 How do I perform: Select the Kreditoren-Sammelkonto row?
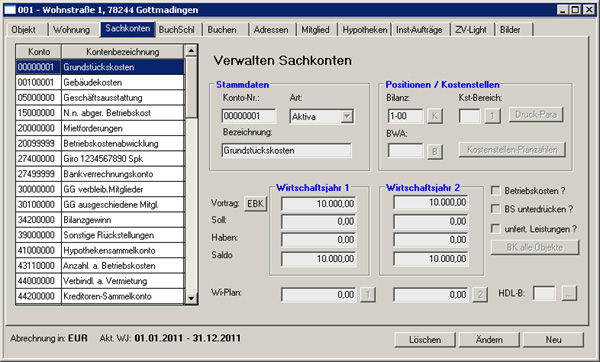(x=100, y=297)
